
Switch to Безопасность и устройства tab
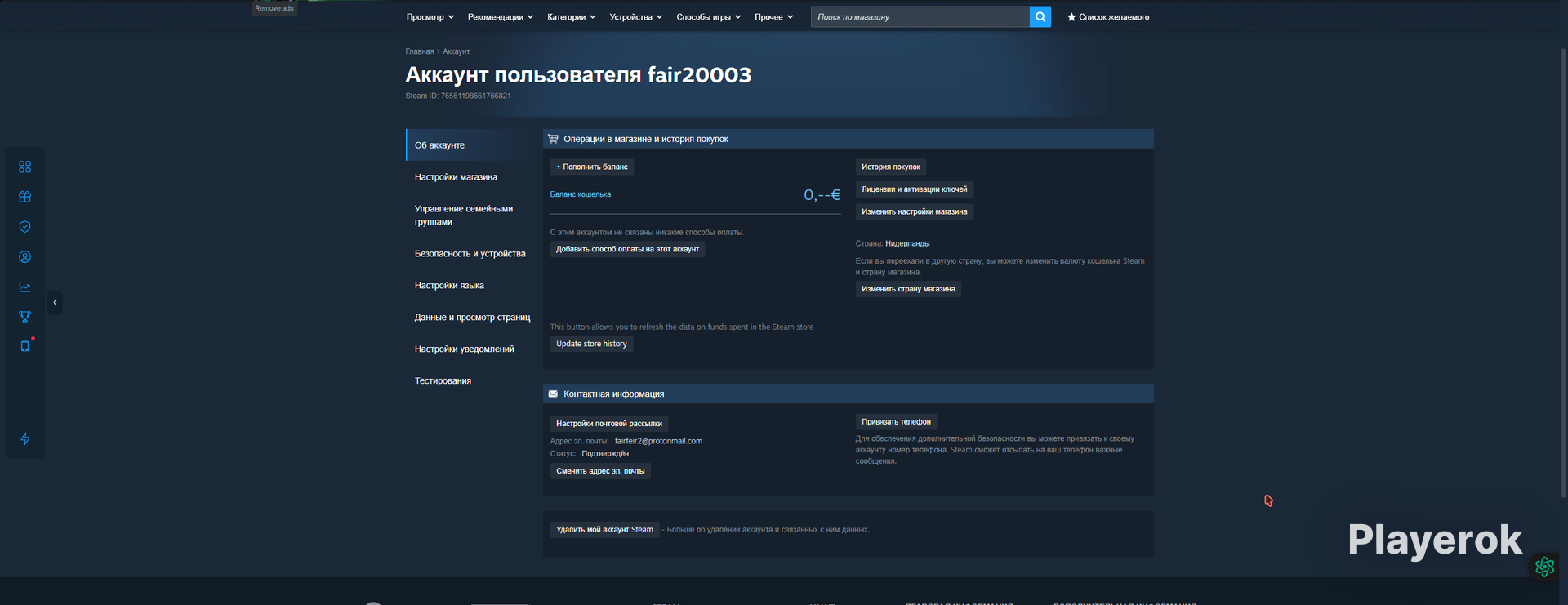pos(470,254)
